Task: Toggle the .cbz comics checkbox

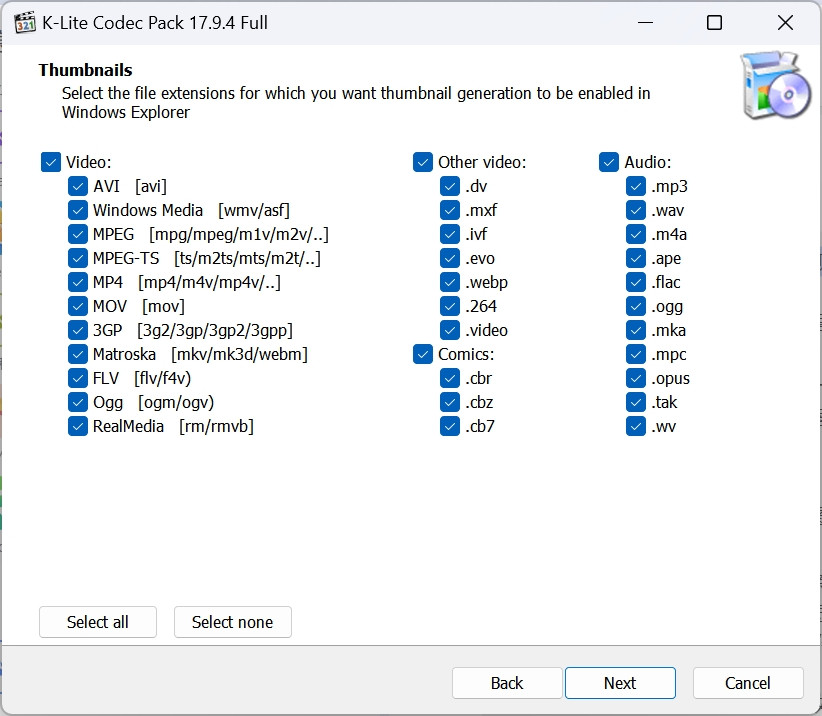Action: 450,402
